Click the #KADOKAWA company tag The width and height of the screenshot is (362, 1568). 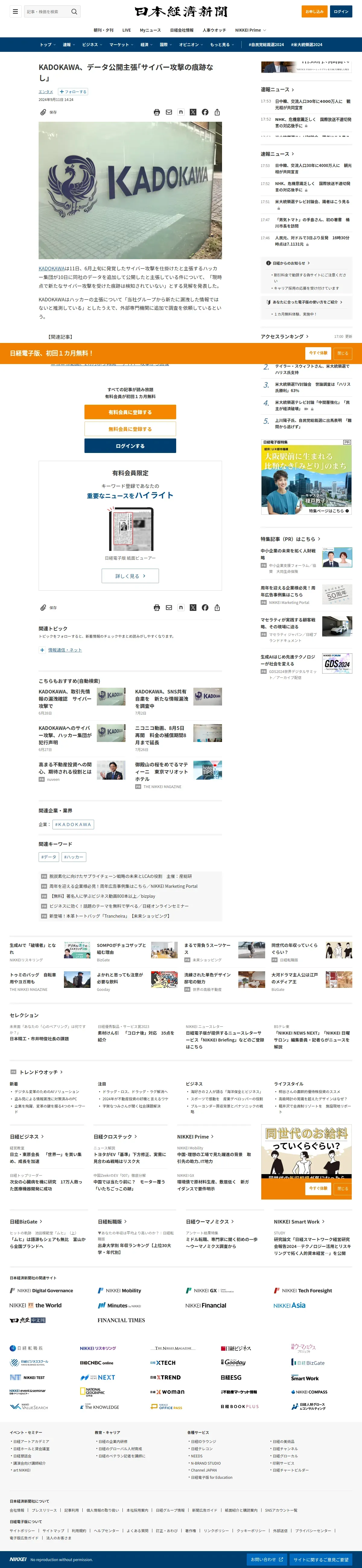[72, 825]
